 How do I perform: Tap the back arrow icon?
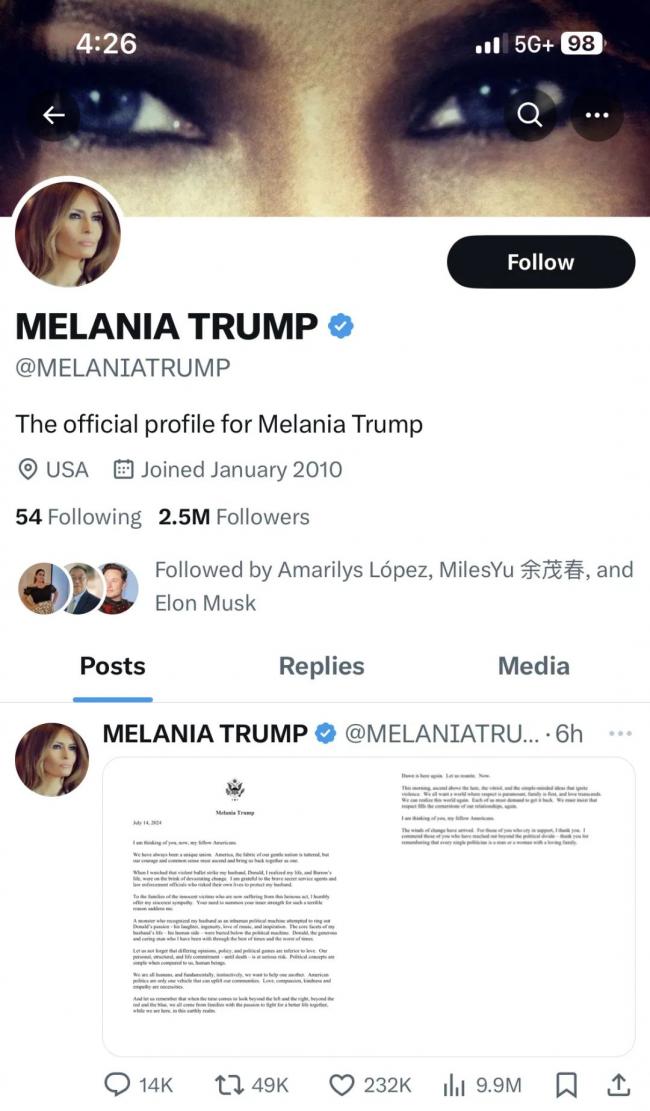click(x=54, y=115)
